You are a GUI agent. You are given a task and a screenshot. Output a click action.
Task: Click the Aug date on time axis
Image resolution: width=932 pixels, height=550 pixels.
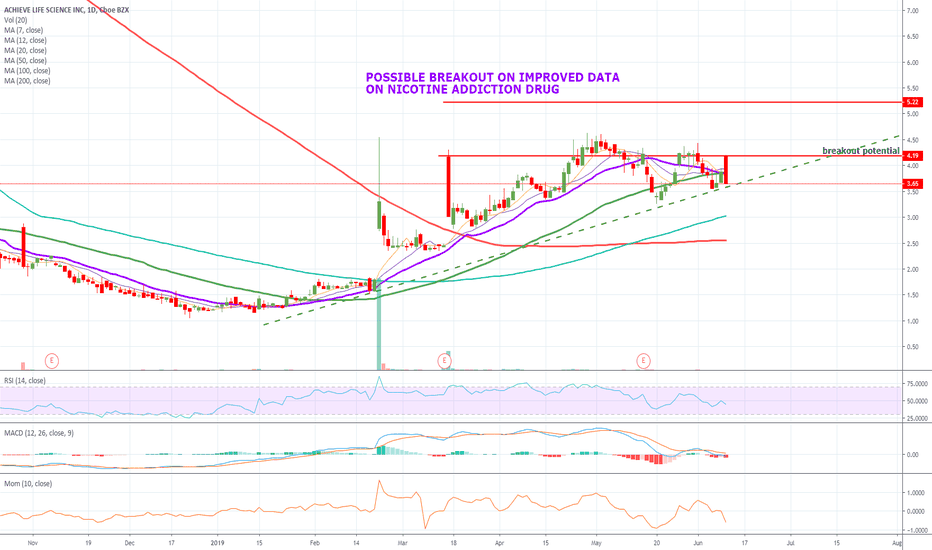[897, 543]
